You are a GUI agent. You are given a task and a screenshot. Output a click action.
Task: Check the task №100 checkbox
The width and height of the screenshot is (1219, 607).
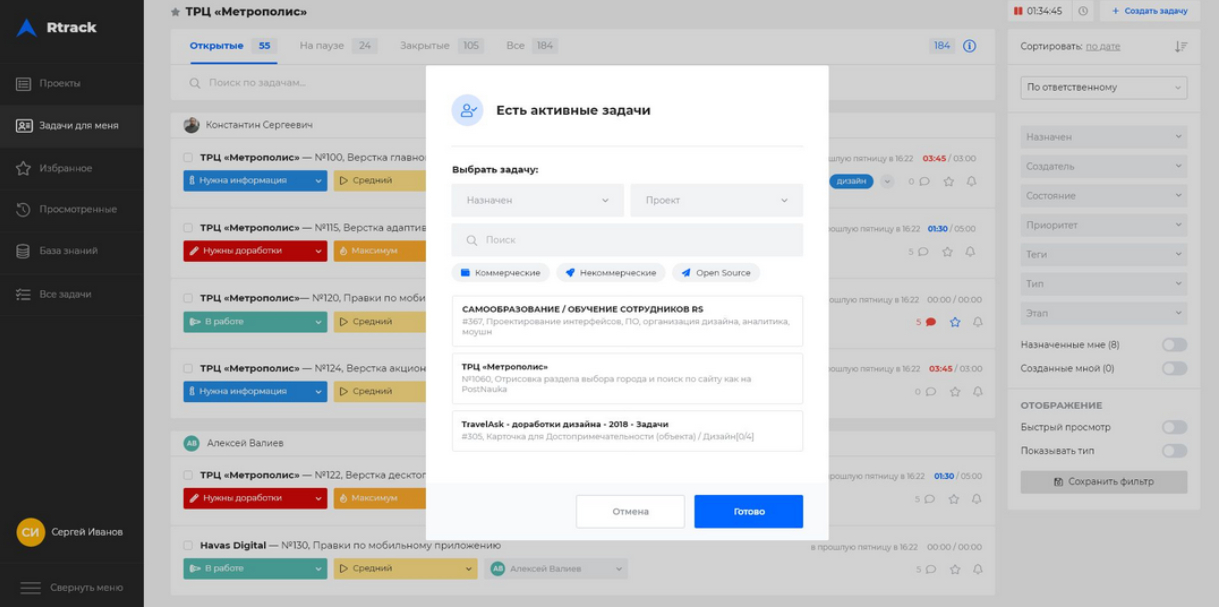coord(188,158)
